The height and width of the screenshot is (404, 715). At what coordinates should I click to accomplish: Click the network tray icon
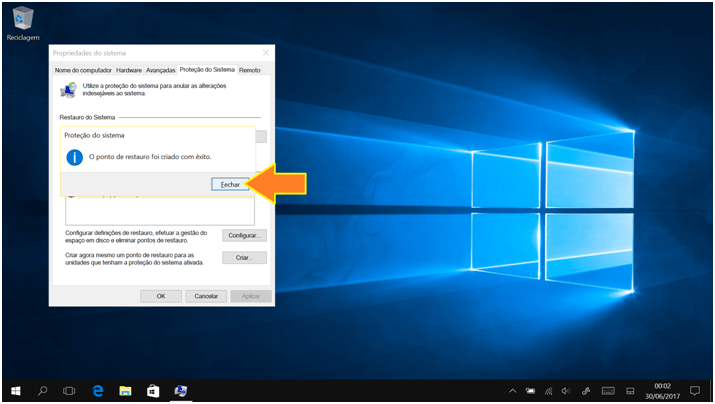coord(547,391)
